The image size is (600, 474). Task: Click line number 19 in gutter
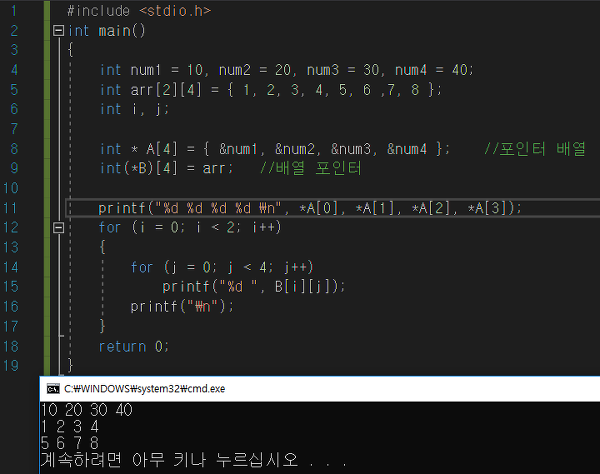click(11, 366)
